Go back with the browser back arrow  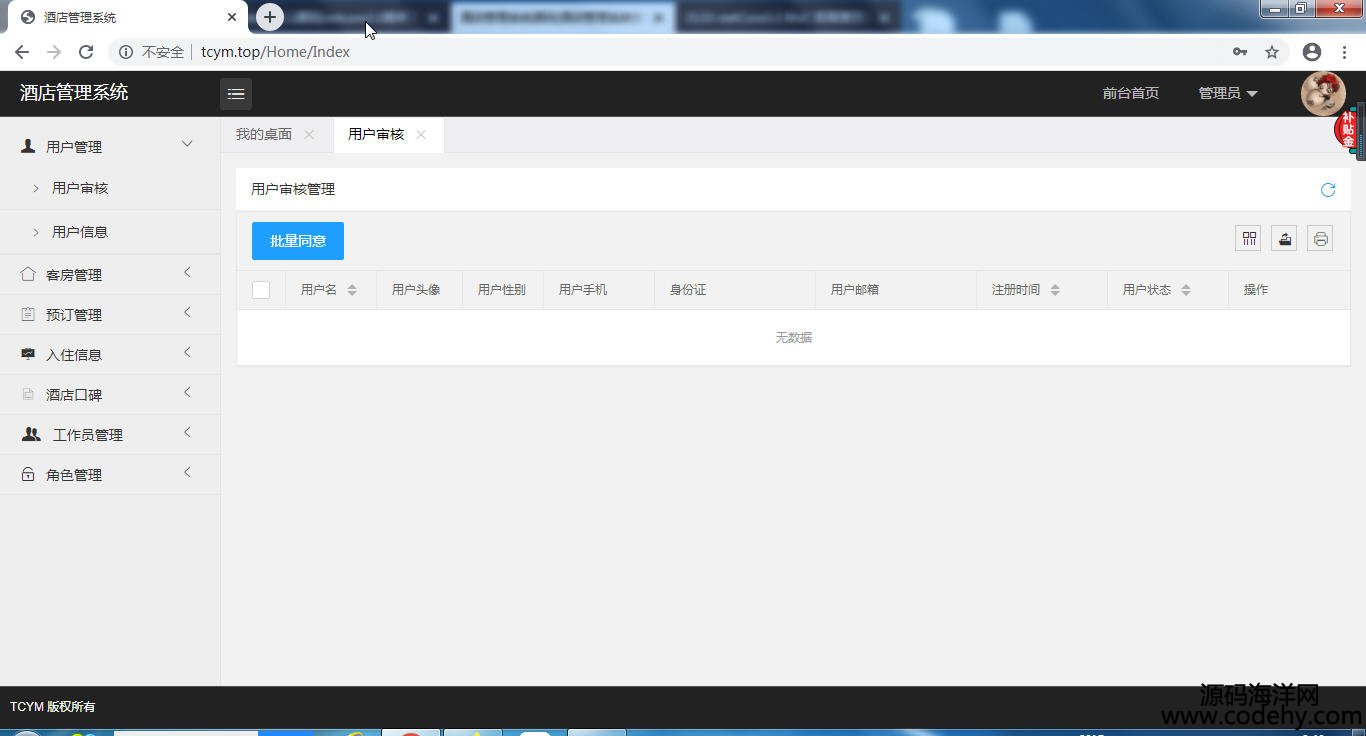click(22, 52)
